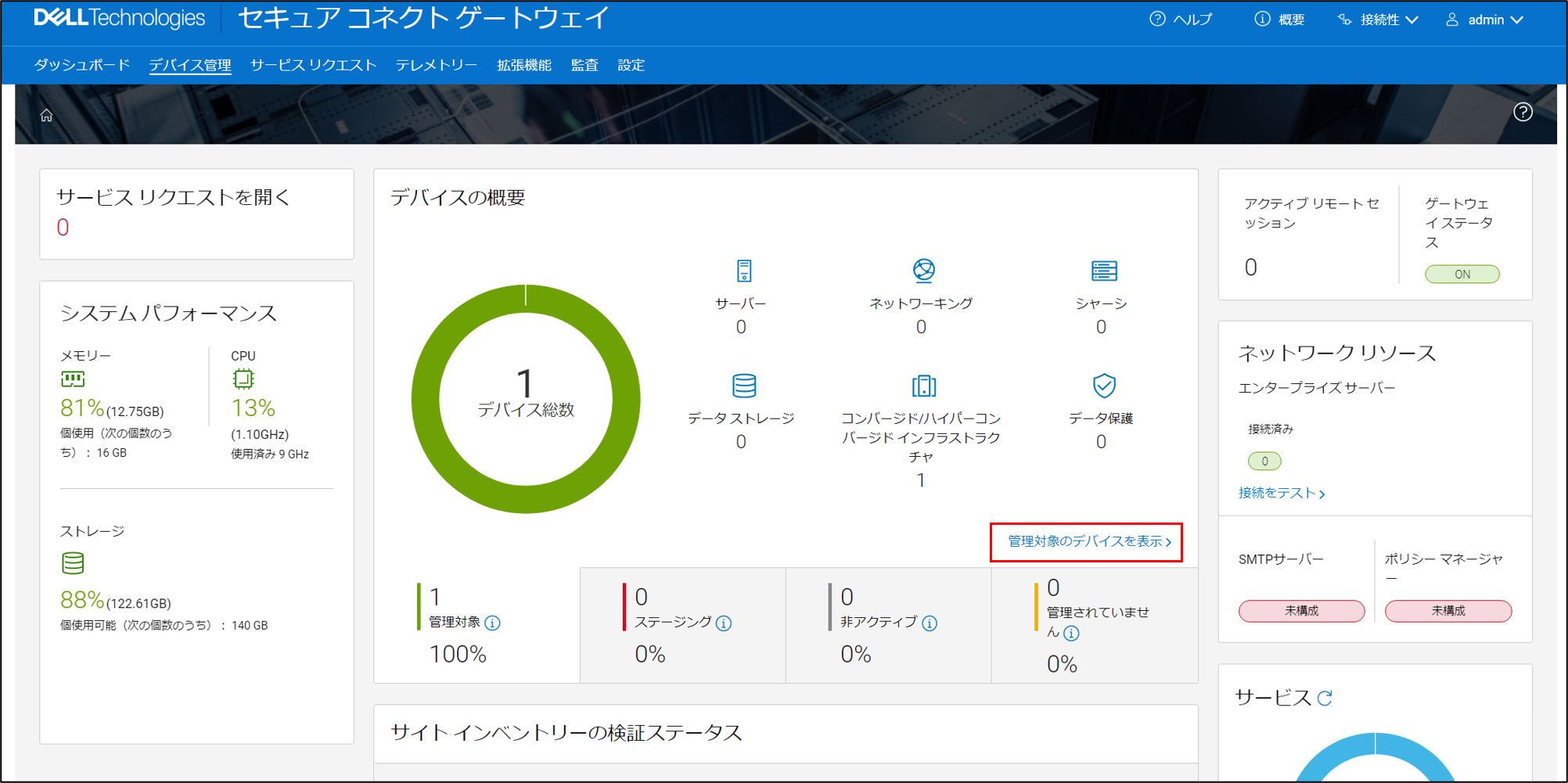Click the Dell Technologies logo
1568x783 pixels.
(x=119, y=18)
